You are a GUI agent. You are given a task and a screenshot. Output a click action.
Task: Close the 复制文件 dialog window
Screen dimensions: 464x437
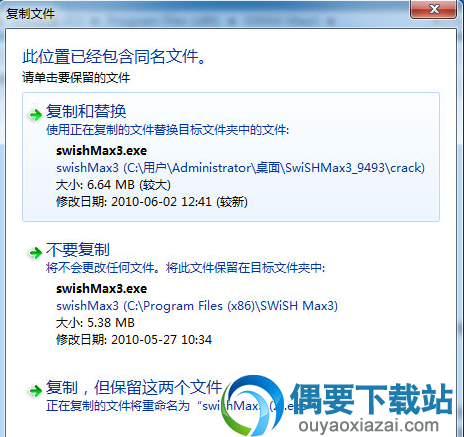click(433, 9)
